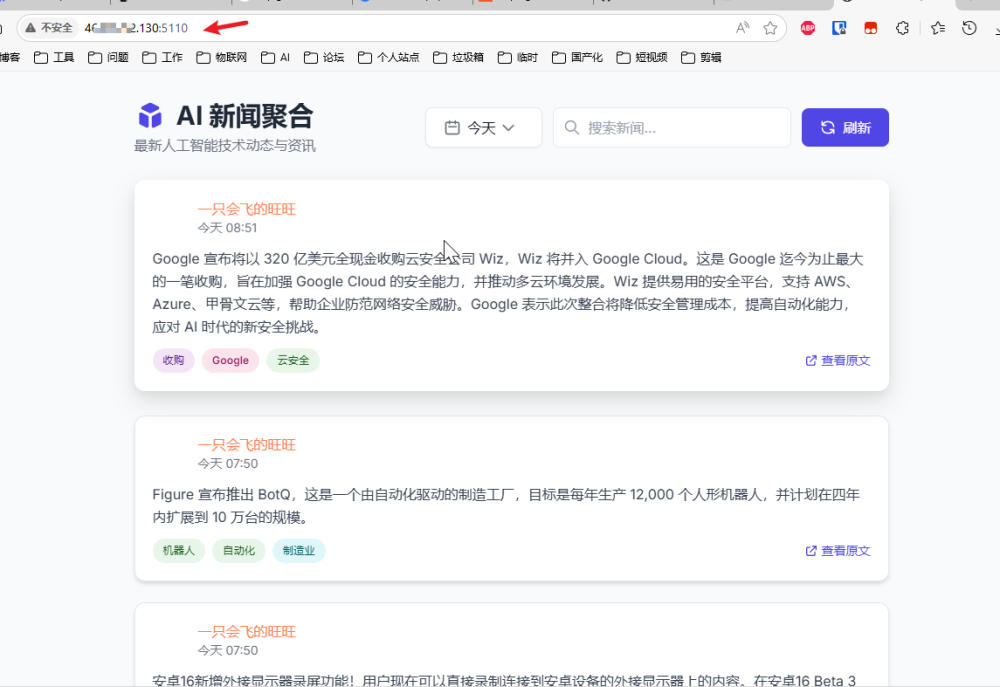
Task: Click the address bar URL ending in 130:5110
Action: tap(136, 28)
